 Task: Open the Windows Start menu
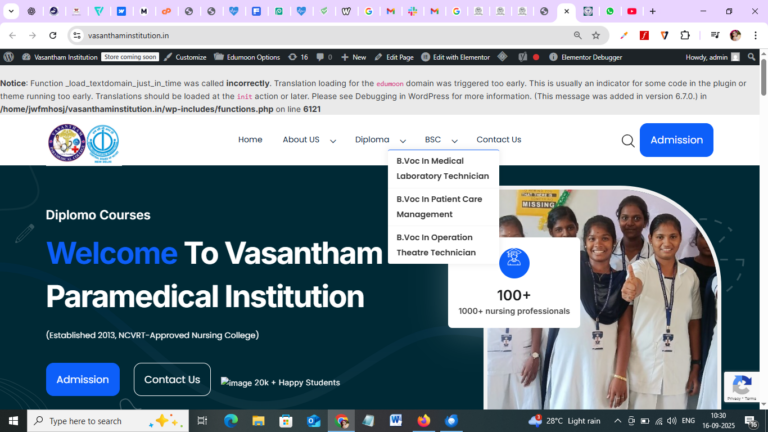(x=13, y=421)
